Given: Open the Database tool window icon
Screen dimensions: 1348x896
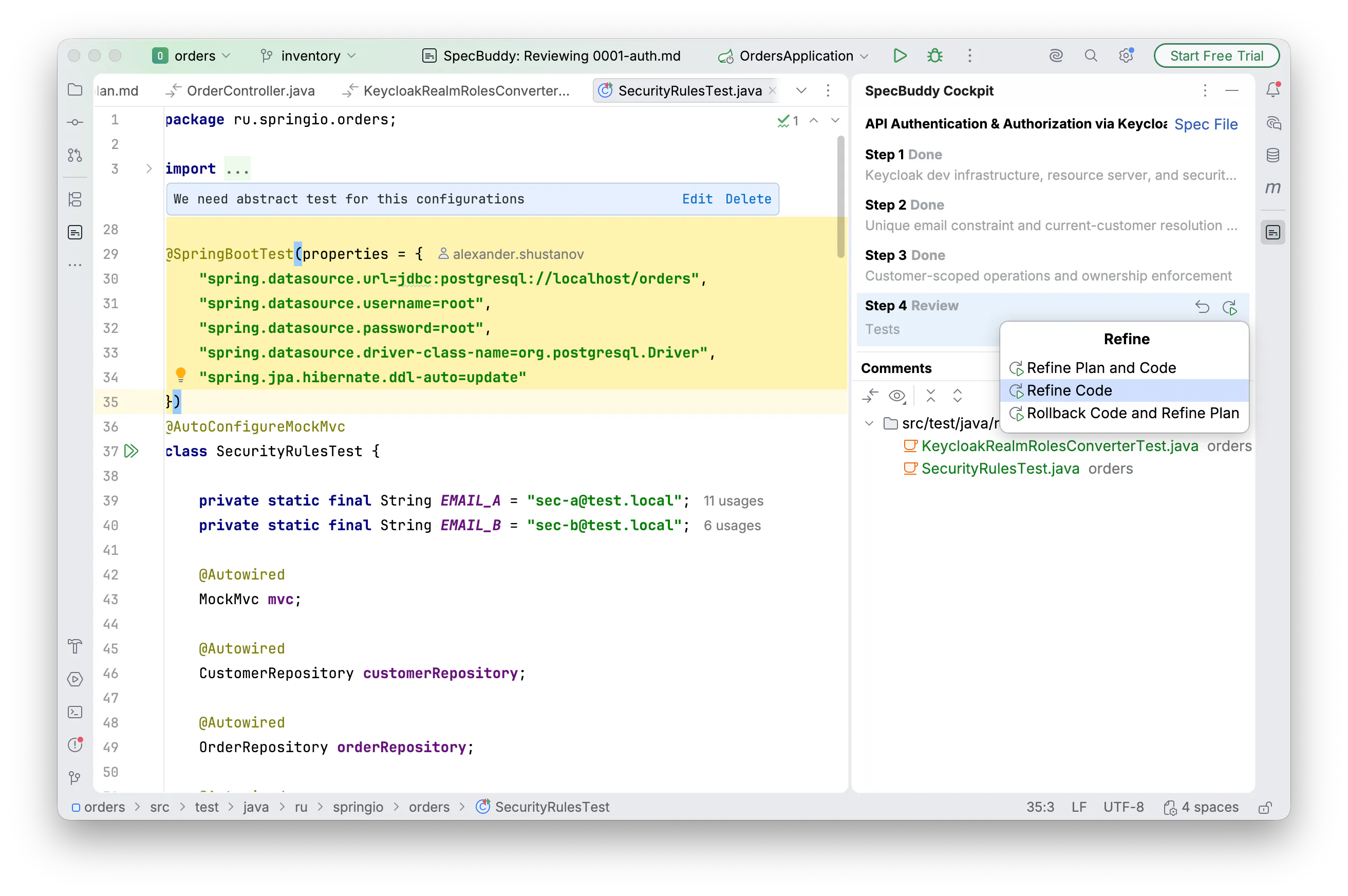Looking at the screenshot, I should (1272, 155).
